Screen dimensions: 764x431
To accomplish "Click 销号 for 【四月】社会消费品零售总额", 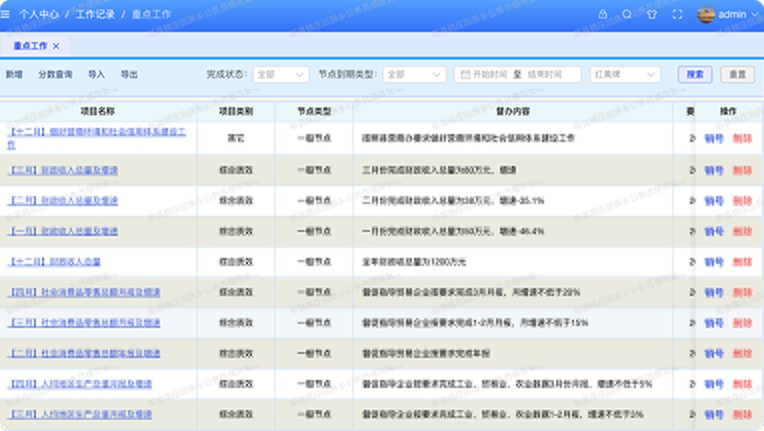I will [x=714, y=293].
